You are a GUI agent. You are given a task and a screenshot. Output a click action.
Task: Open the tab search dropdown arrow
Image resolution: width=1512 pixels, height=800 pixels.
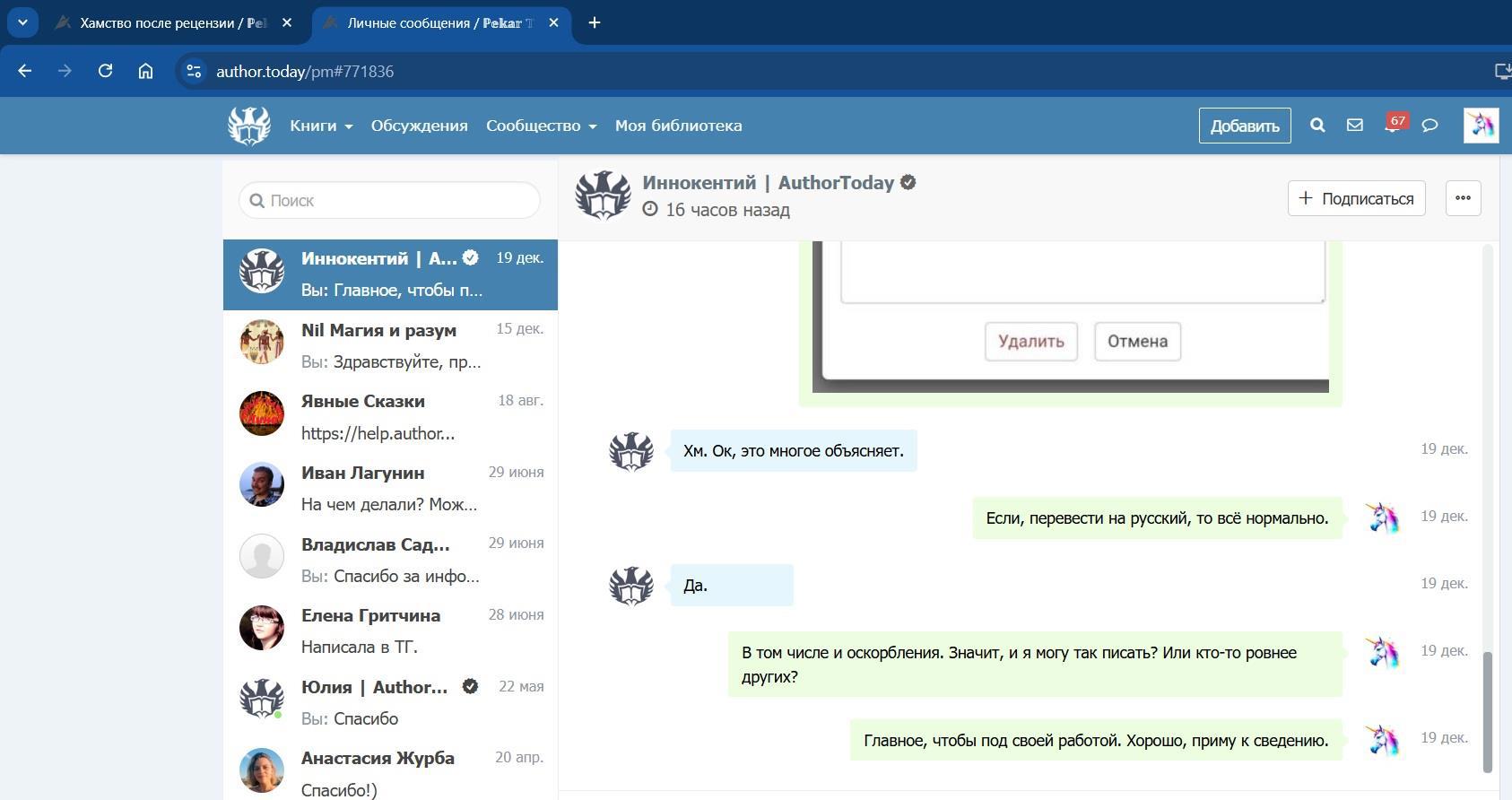[x=22, y=22]
